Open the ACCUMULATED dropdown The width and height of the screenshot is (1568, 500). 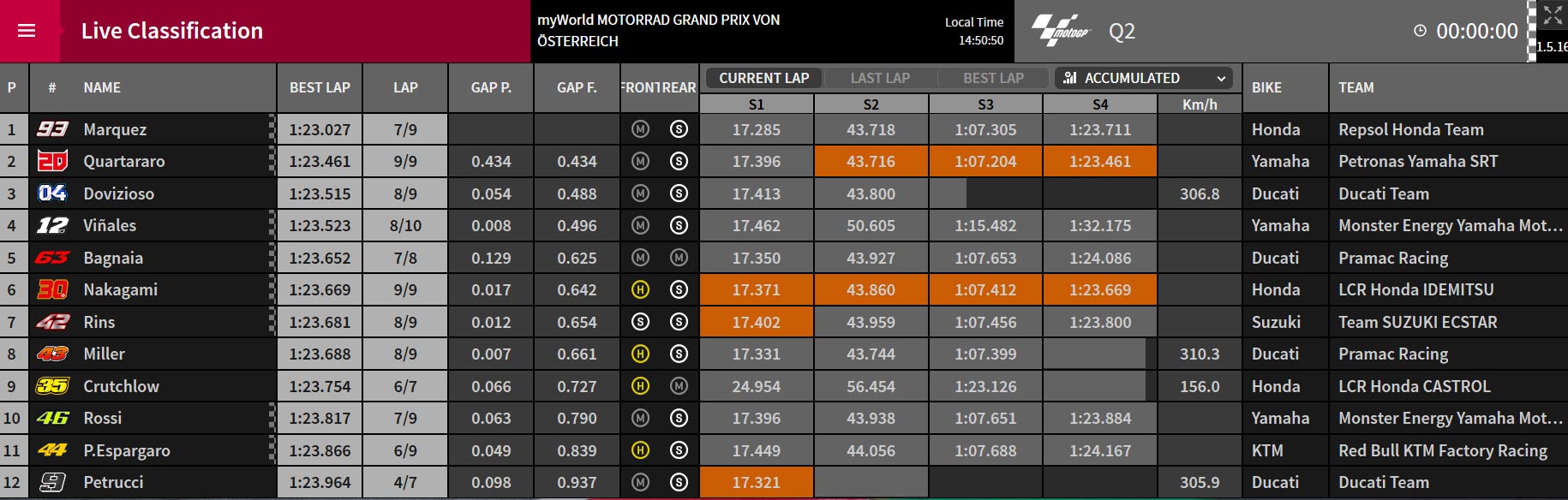pyautogui.click(x=1144, y=78)
